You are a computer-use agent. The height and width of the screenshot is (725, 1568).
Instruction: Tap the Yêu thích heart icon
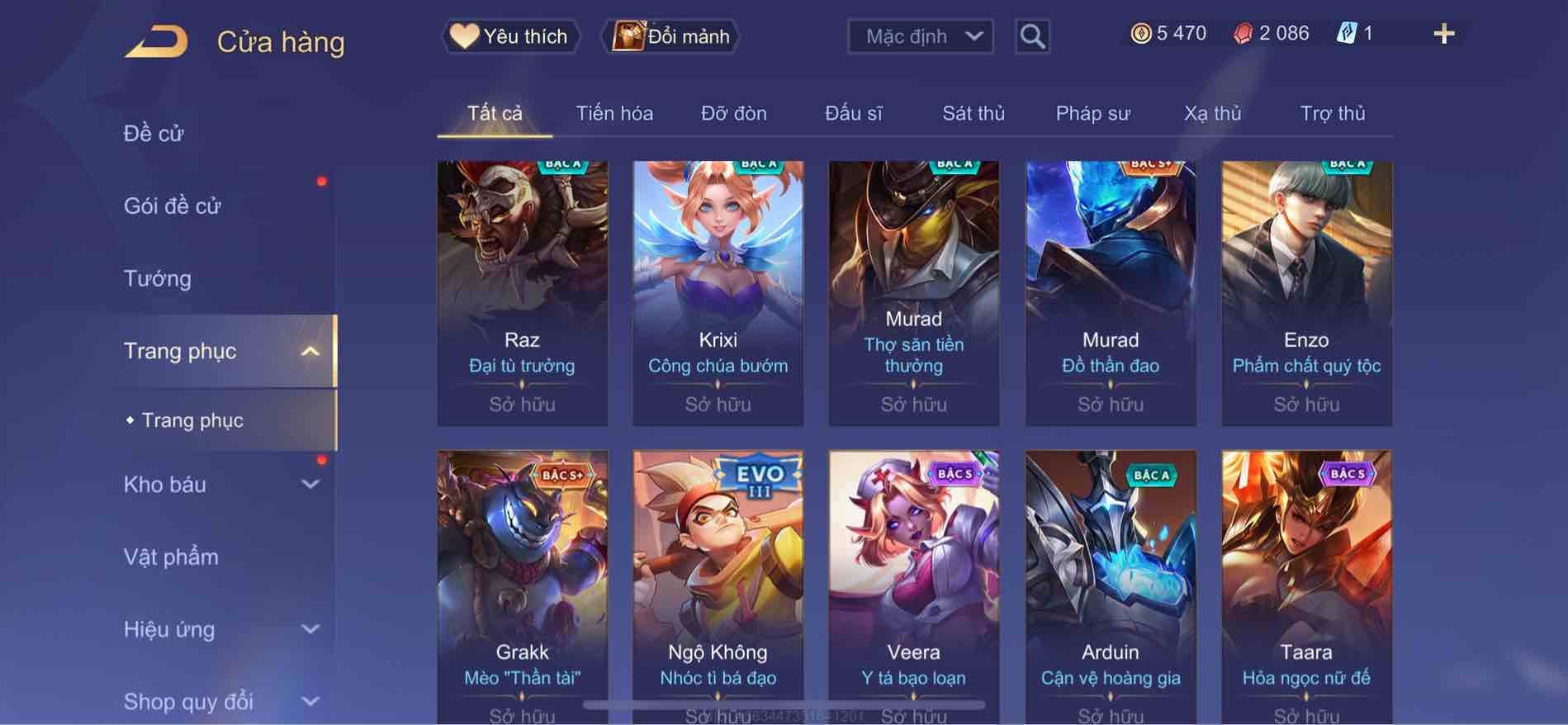tap(464, 36)
